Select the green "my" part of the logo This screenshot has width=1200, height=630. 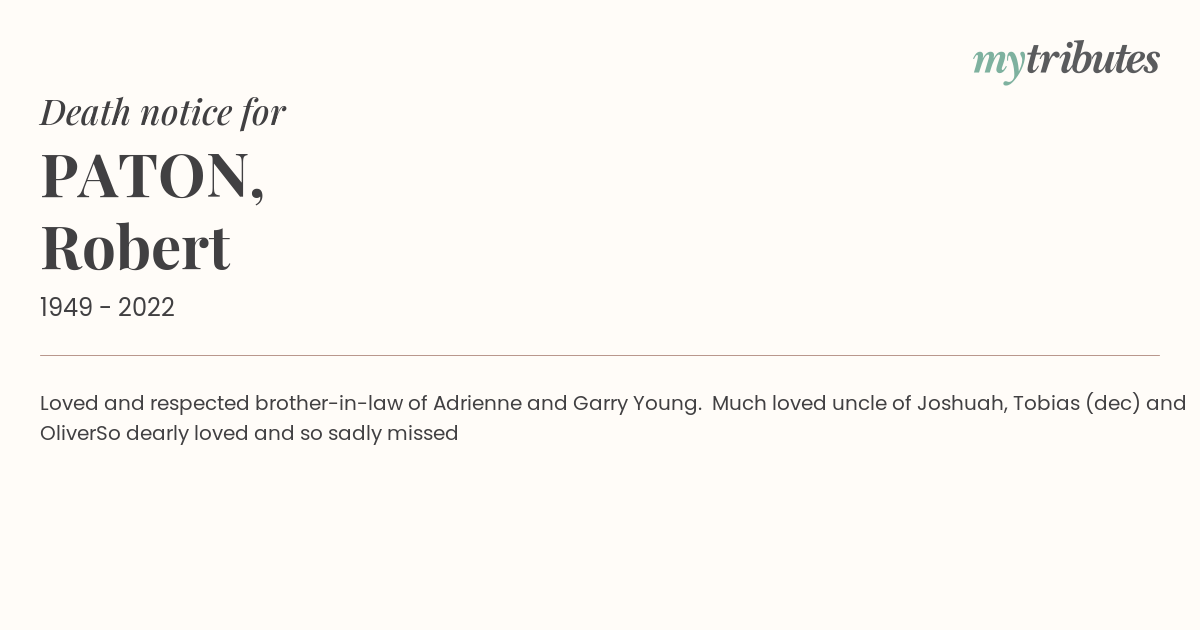tap(999, 64)
